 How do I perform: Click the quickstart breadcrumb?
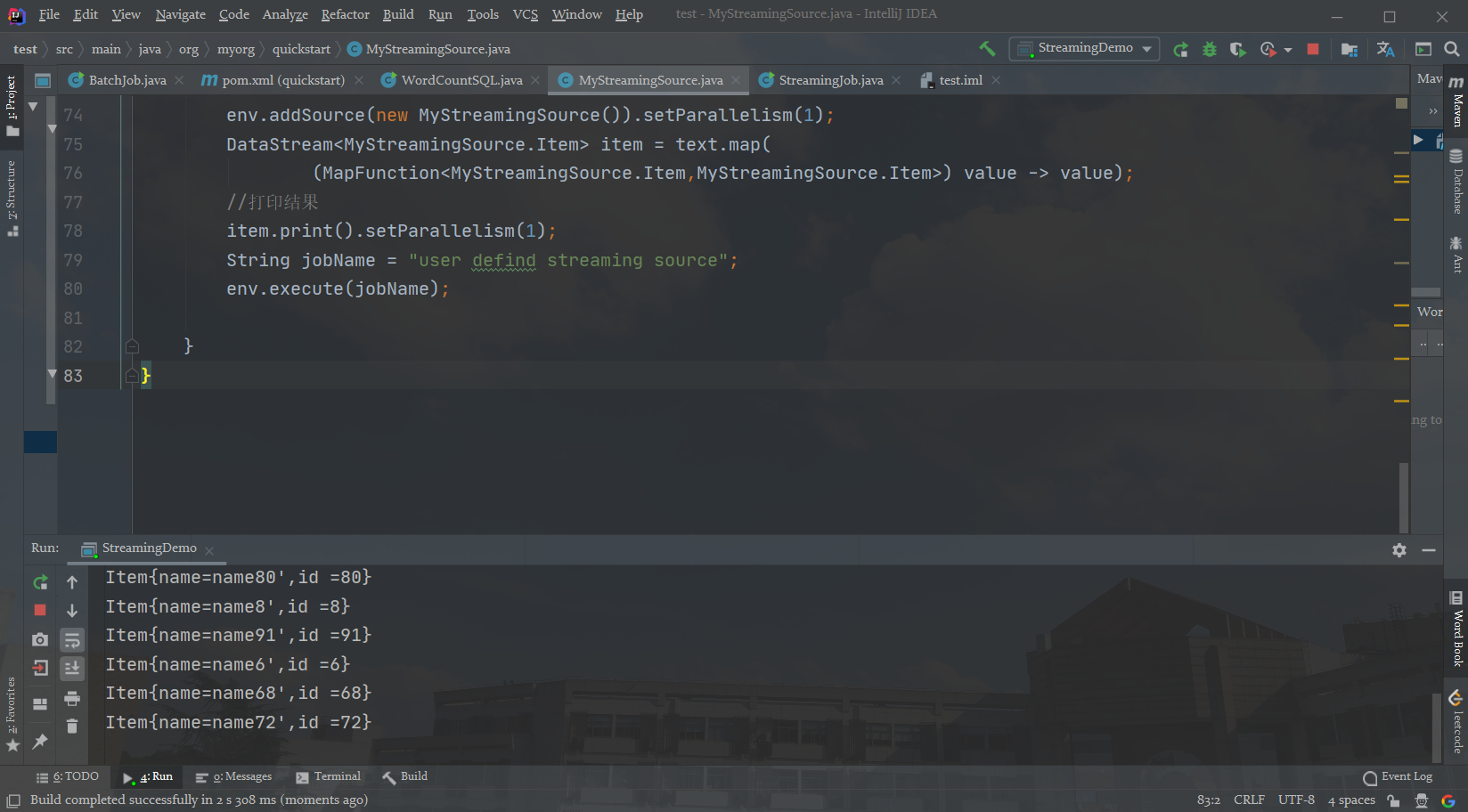coord(301,49)
